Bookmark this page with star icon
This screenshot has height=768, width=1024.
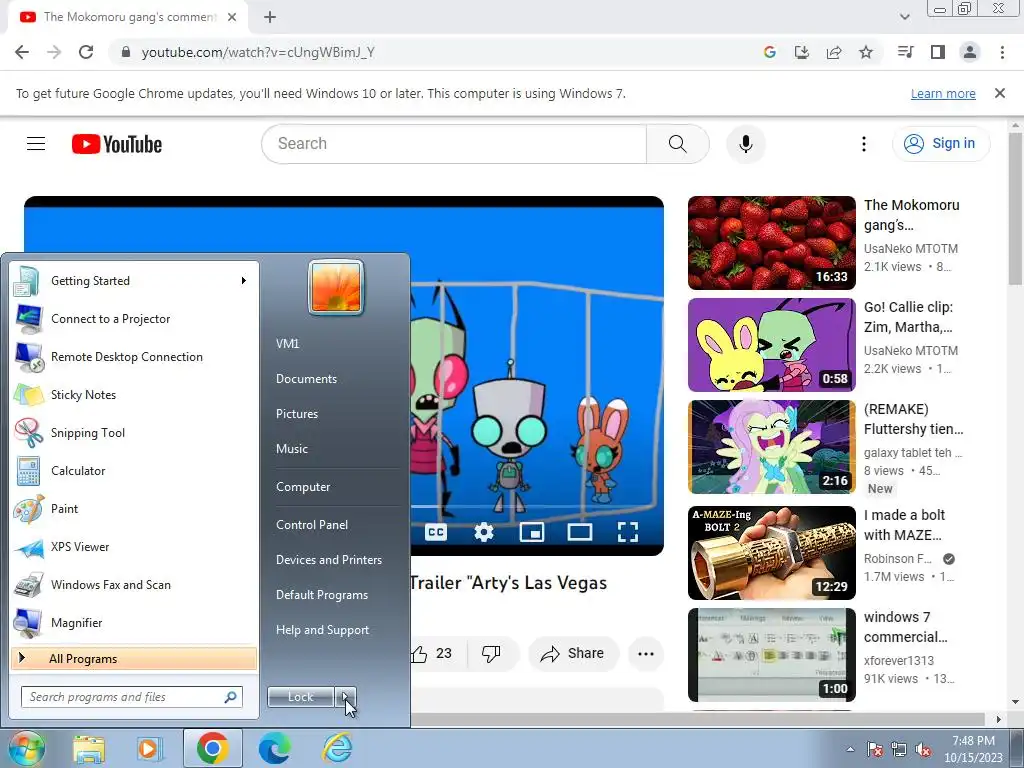[x=866, y=52]
